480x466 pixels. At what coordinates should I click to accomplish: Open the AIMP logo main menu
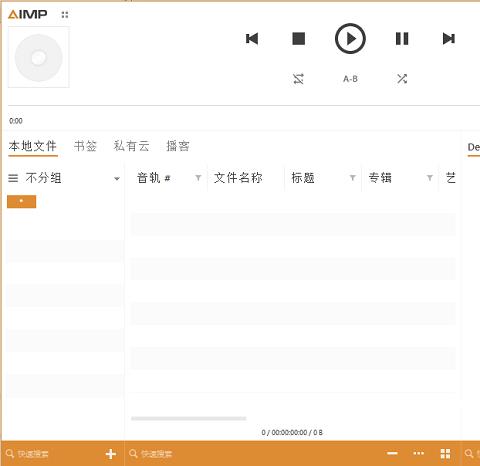(x=28, y=14)
